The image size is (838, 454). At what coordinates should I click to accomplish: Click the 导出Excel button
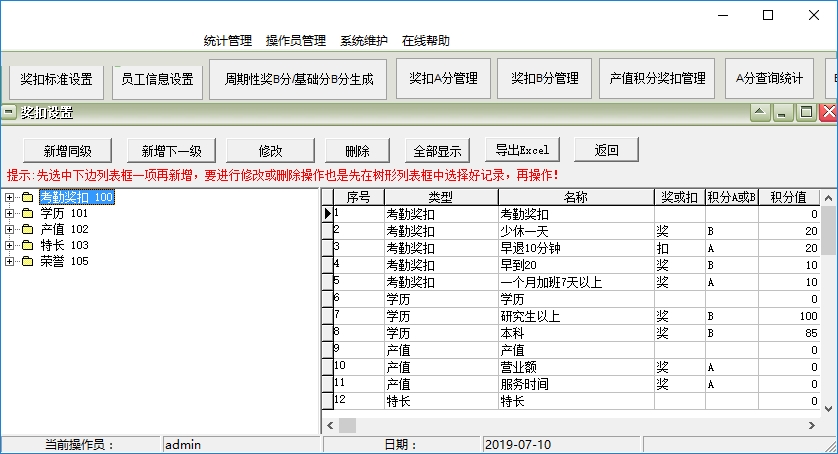[x=522, y=151]
